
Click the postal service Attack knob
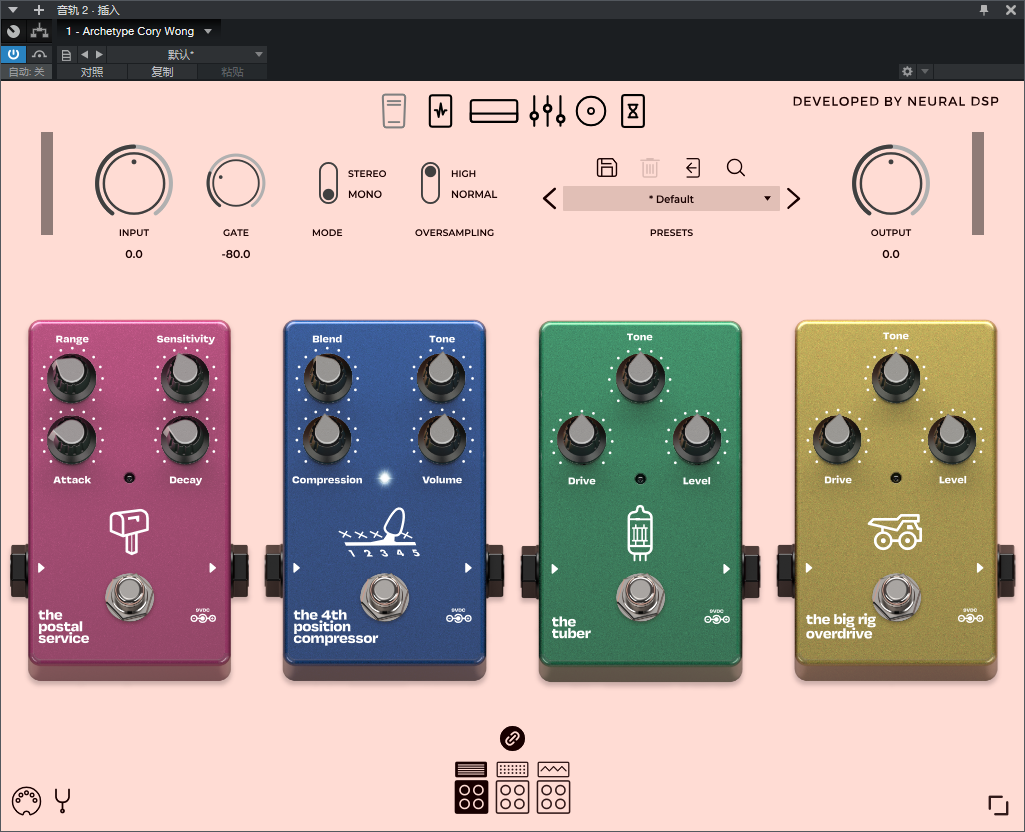click(x=71, y=439)
